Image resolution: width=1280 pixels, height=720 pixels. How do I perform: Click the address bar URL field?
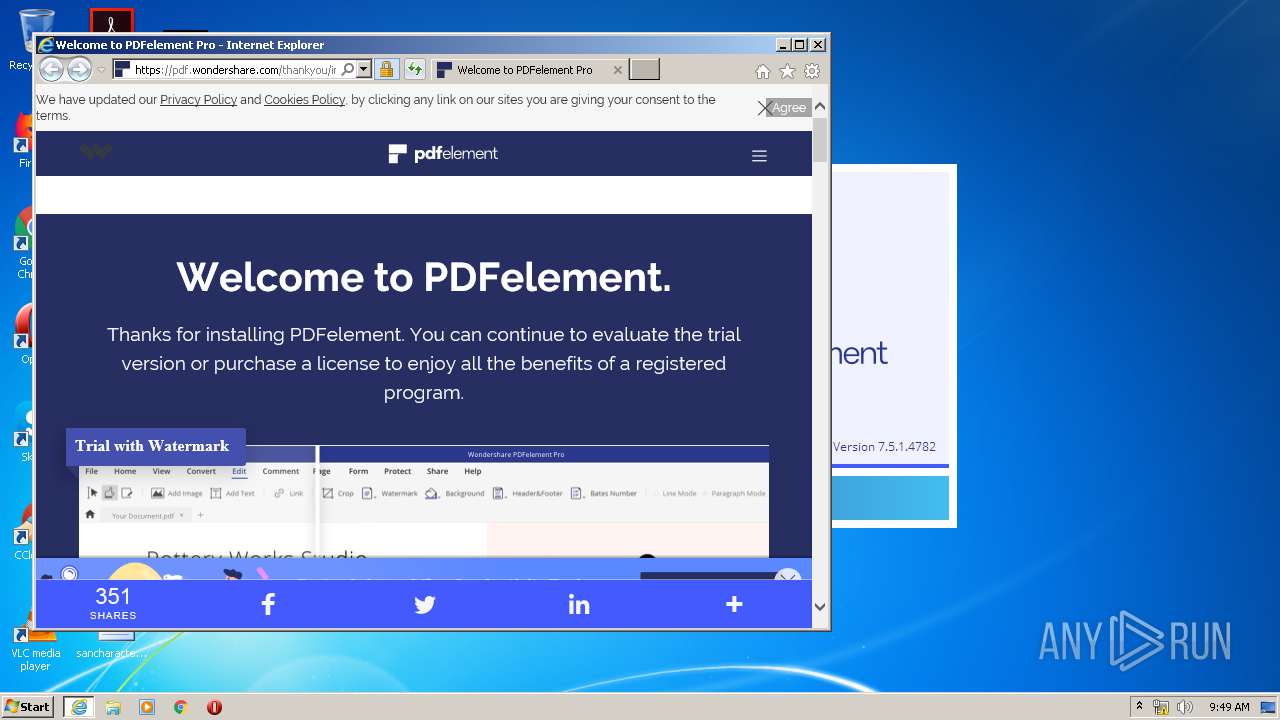click(234, 70)
